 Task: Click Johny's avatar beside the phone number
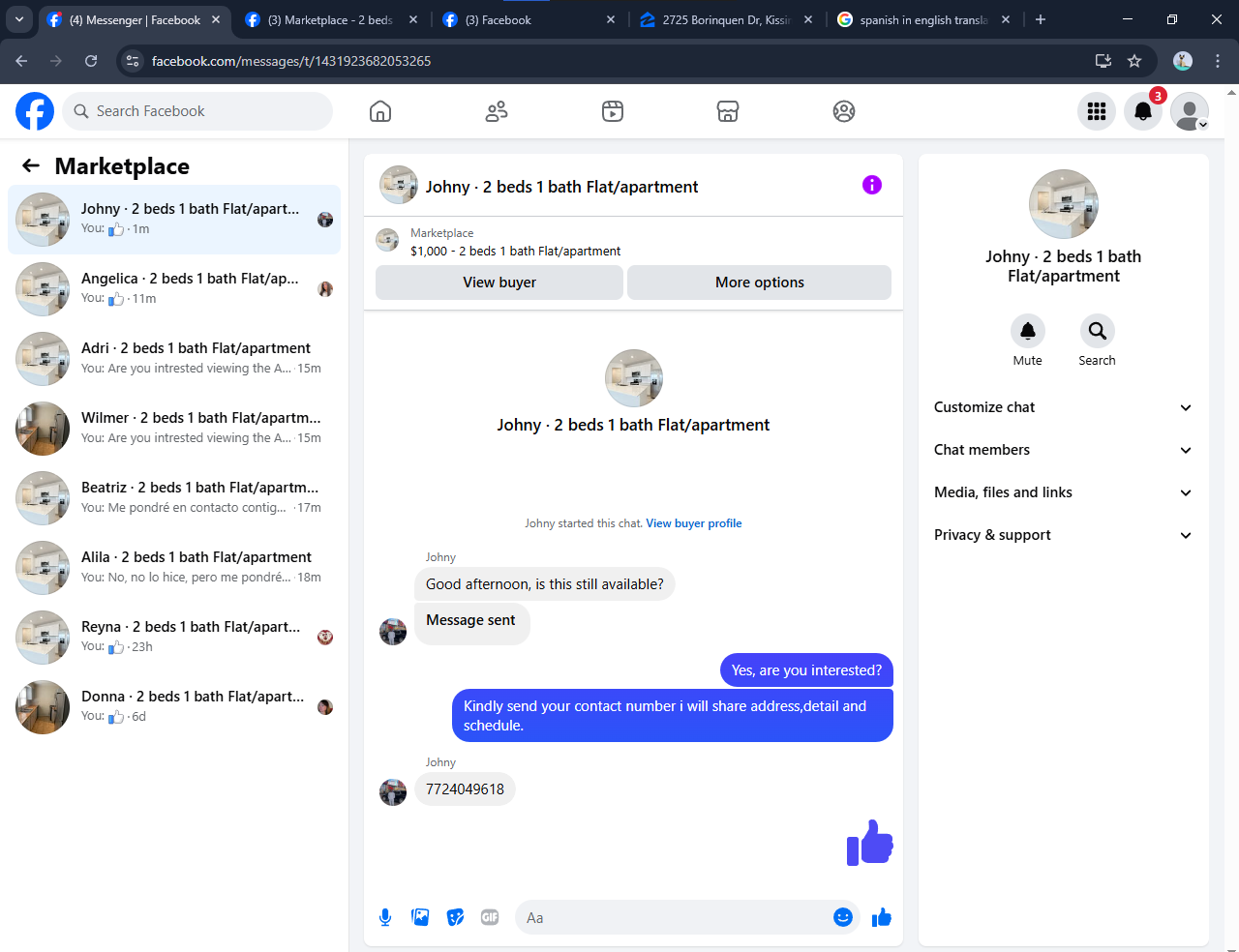coord(393,792)
